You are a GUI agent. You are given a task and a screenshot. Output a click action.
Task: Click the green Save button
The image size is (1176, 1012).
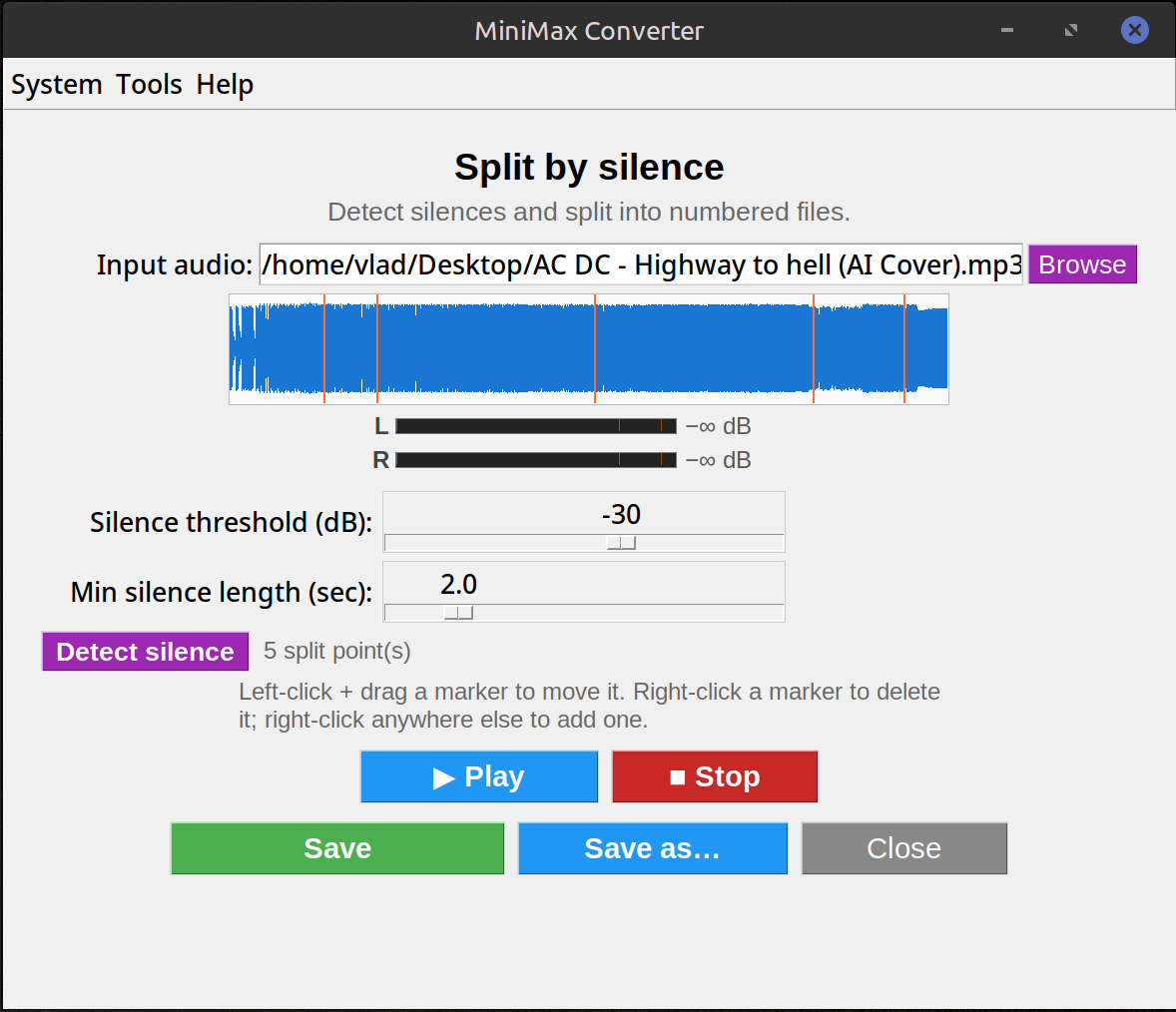pos(337,848)
